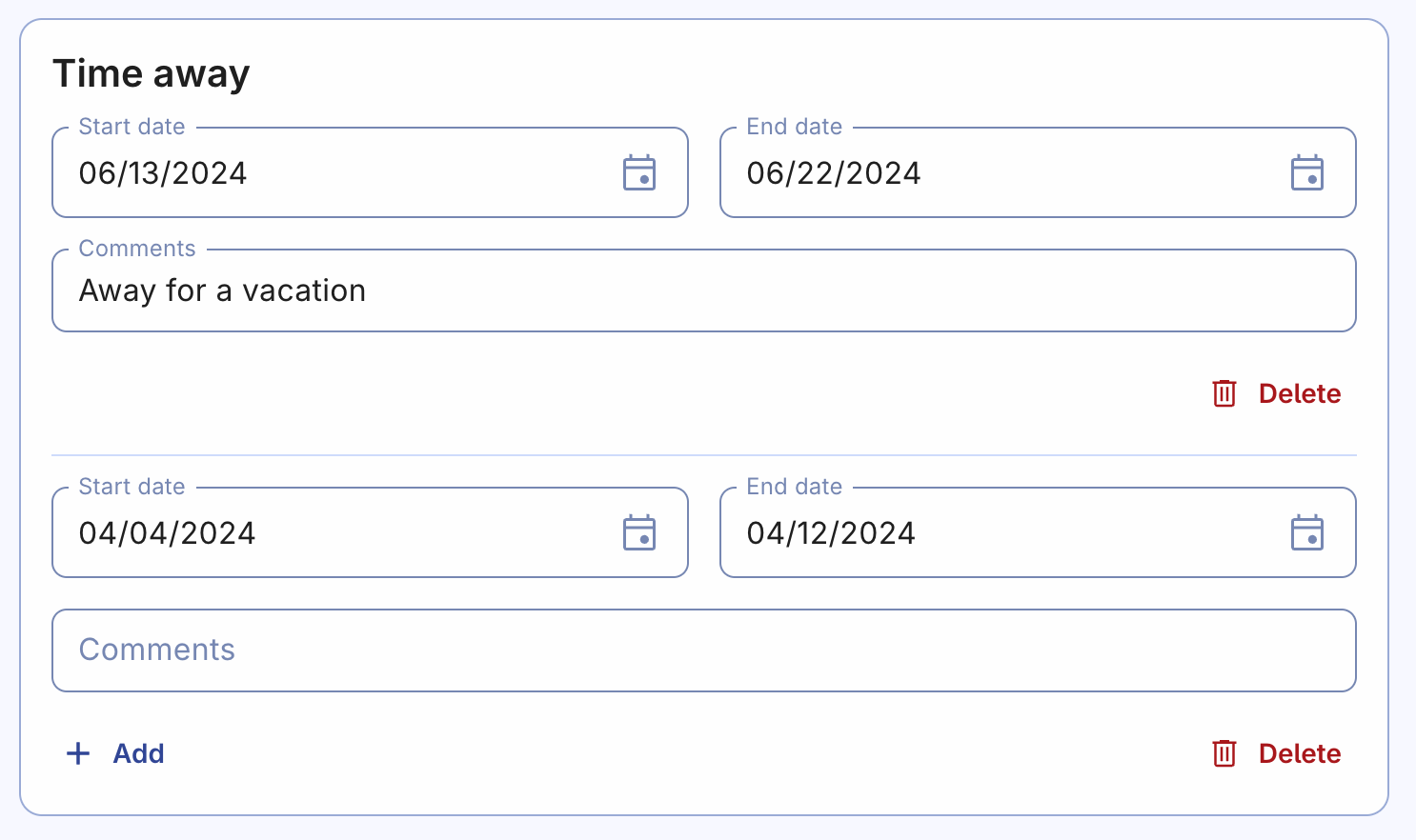Click the "Away for a vacation" comments field
This screenshot has width=1416, height=840.
(x=703, y=290)
